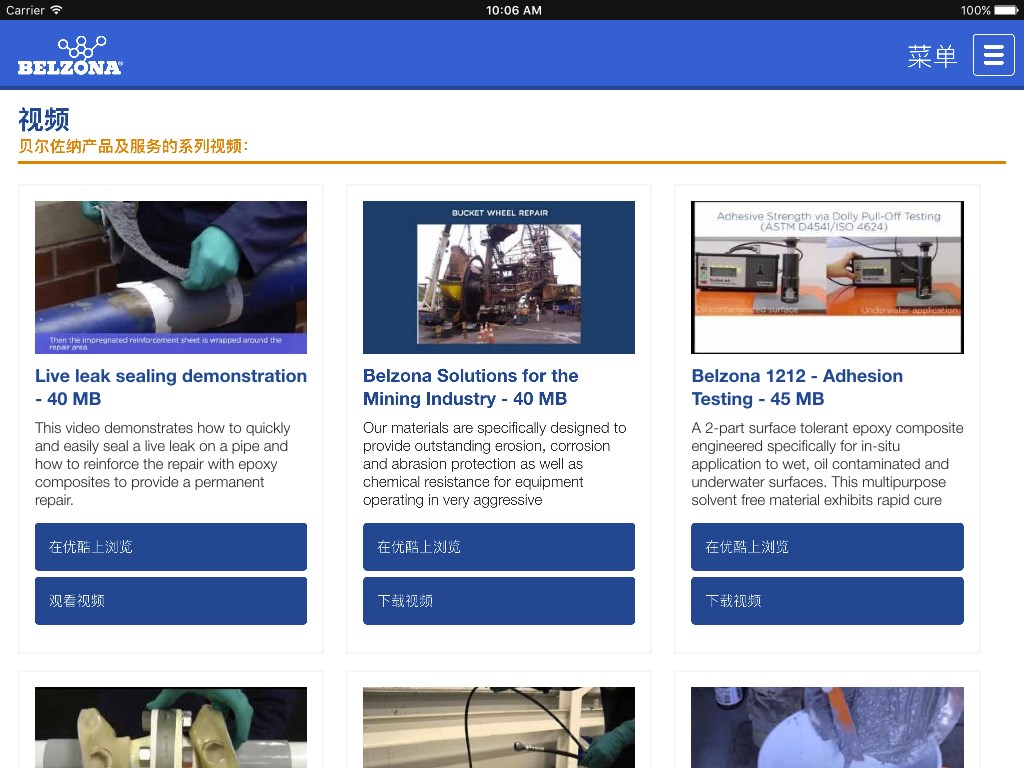Screen dimensions: 1024x768
Task: Open the pipe flange video thumbnail
Action: pyautogui.click(x=171, y=728)
